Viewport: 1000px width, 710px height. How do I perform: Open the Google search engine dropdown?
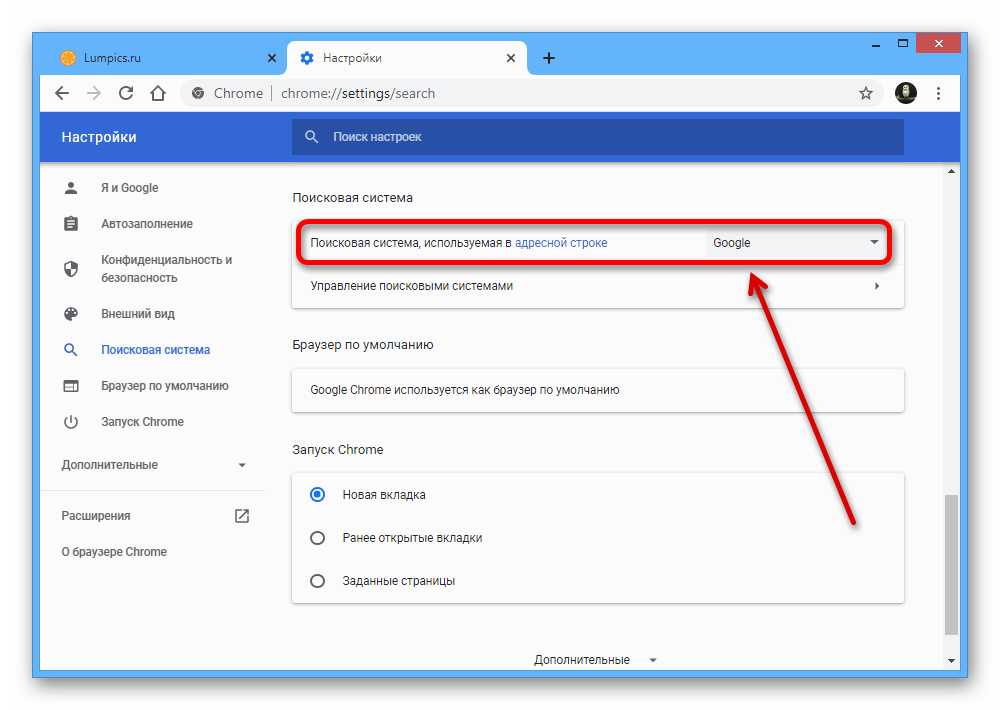[795, 242]
